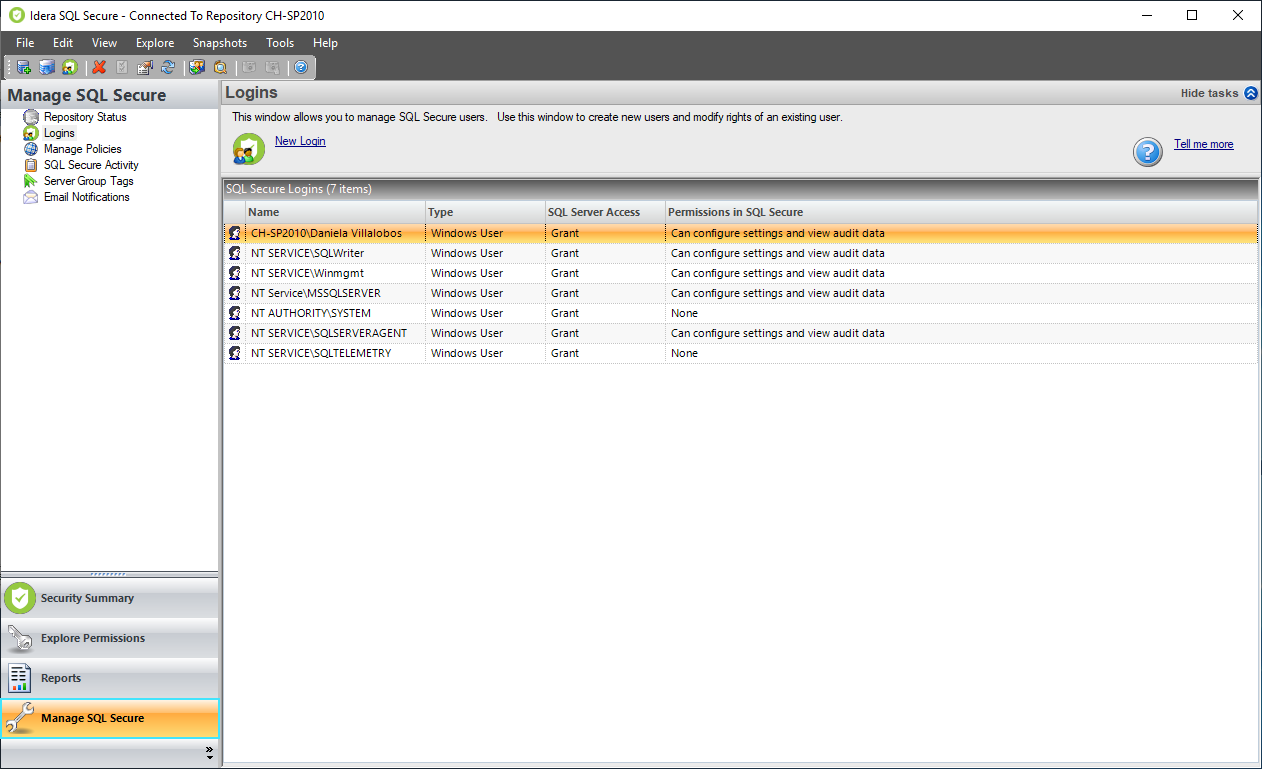Open Server Group Tags in the tree
This screenshot has width=1262, height=769.
tap(88, 181)
